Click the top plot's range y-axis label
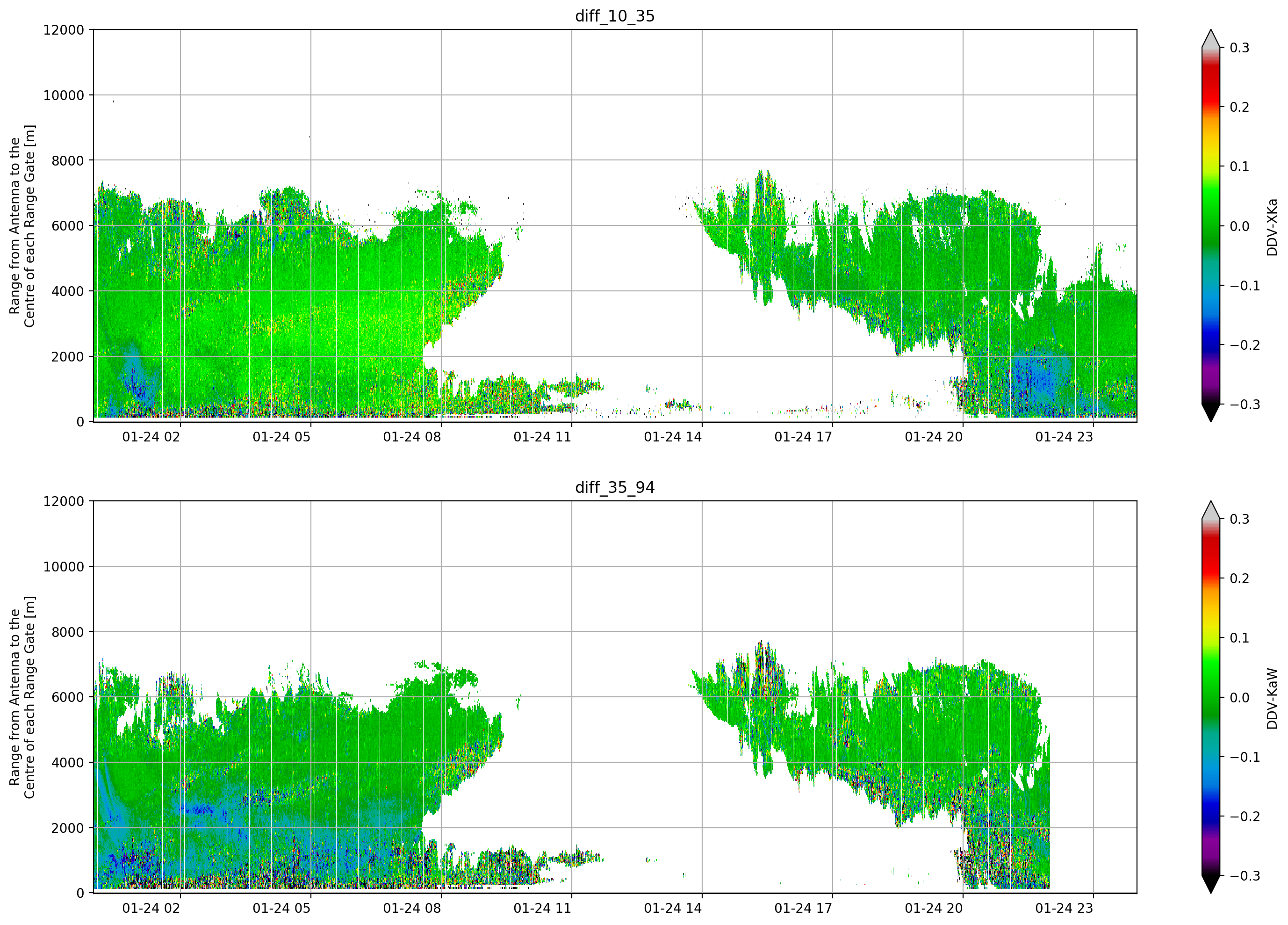Image resolution: width=1288 pixels, height=925 pixels. [22, 226]
